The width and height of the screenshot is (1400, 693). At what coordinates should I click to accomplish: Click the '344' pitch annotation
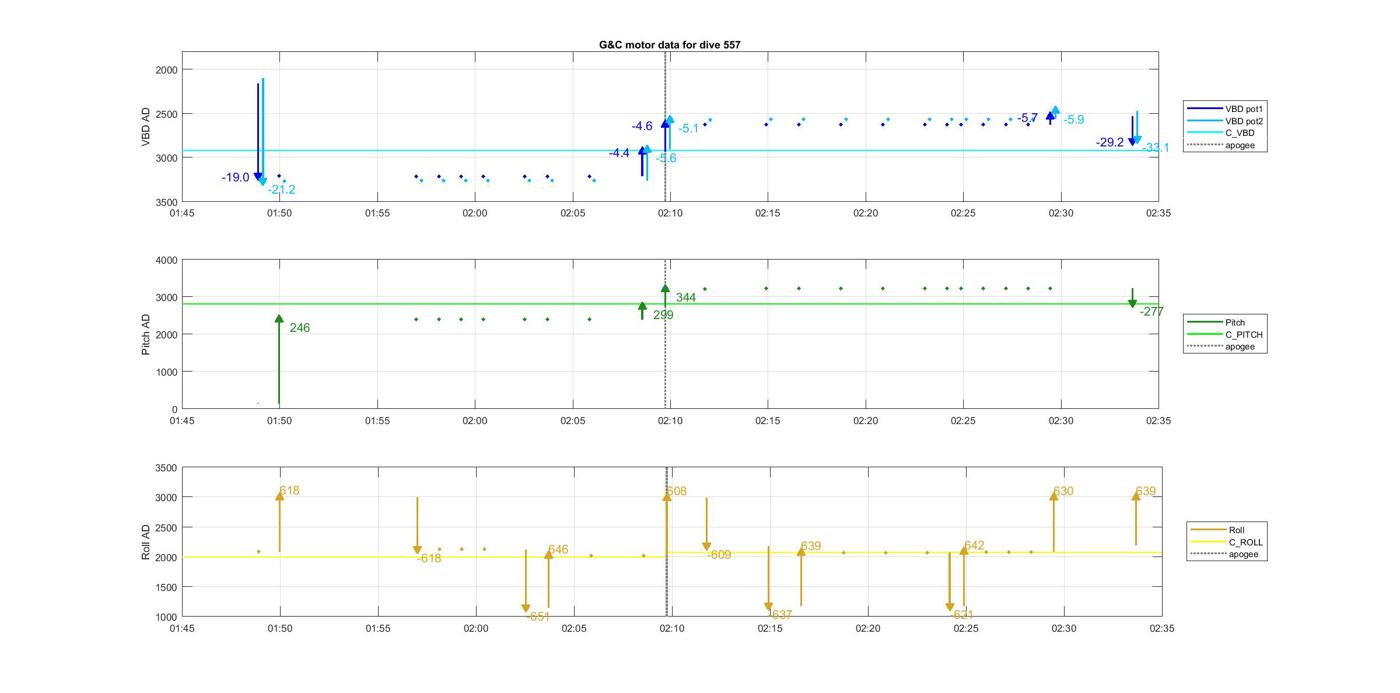(685, 297)
